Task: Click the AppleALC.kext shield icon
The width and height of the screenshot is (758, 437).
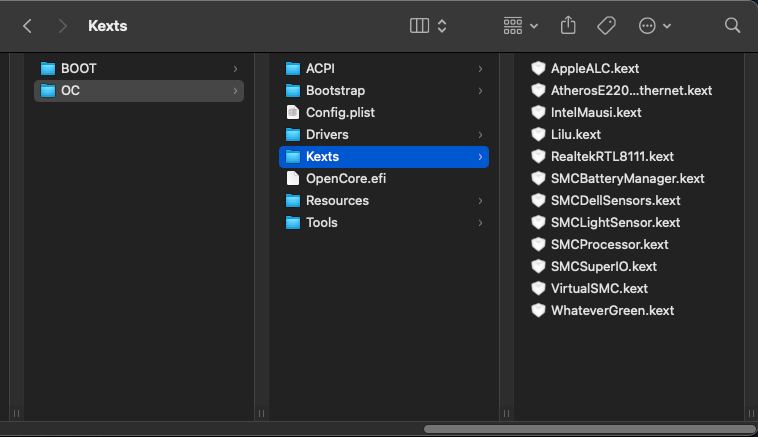Action: tap(538, 69)
